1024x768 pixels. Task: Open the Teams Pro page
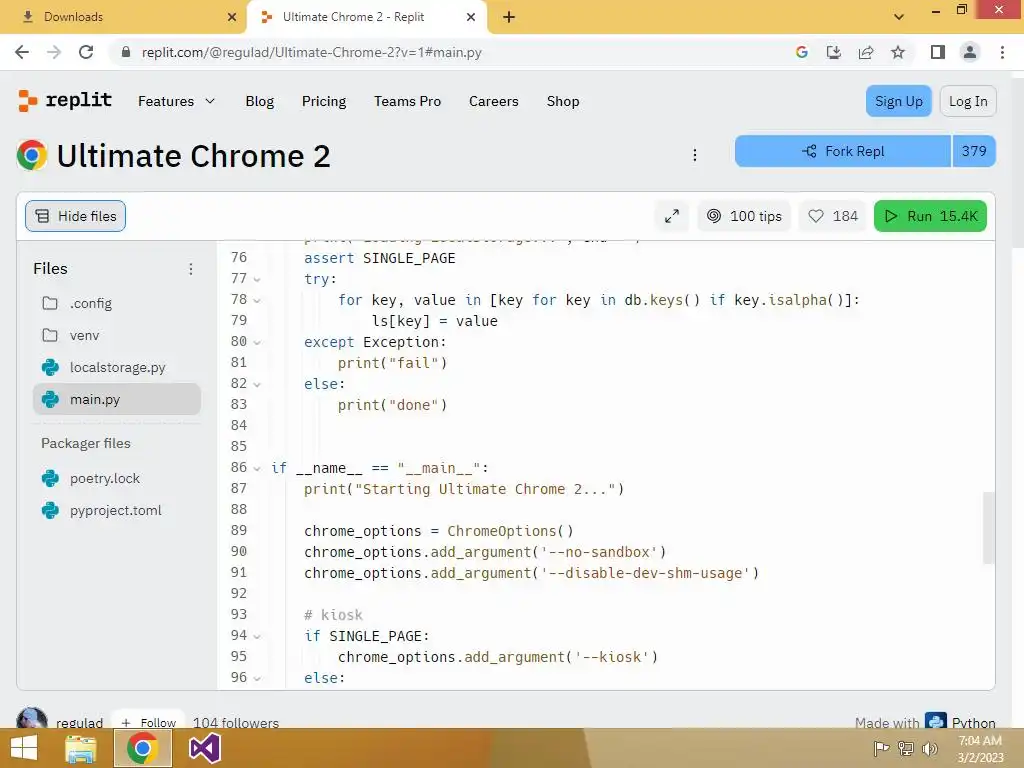(x=408, y=101)
